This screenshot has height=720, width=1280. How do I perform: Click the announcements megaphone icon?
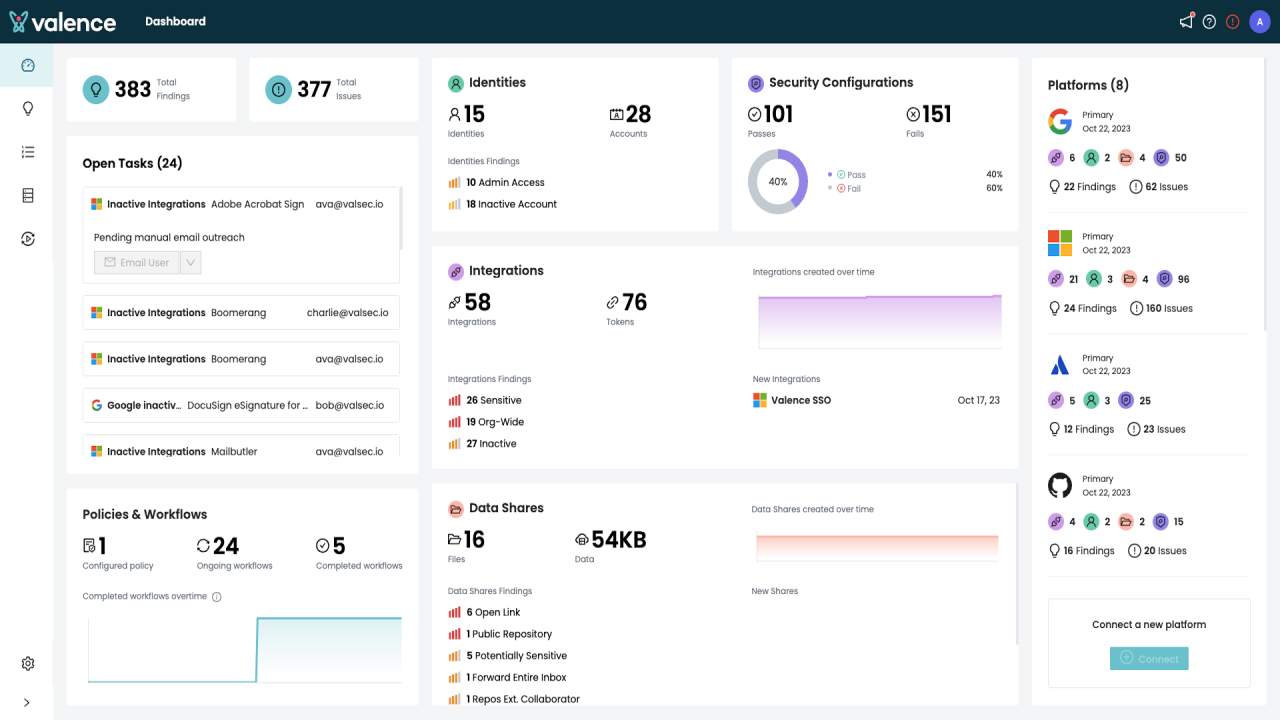point(1187,21)
